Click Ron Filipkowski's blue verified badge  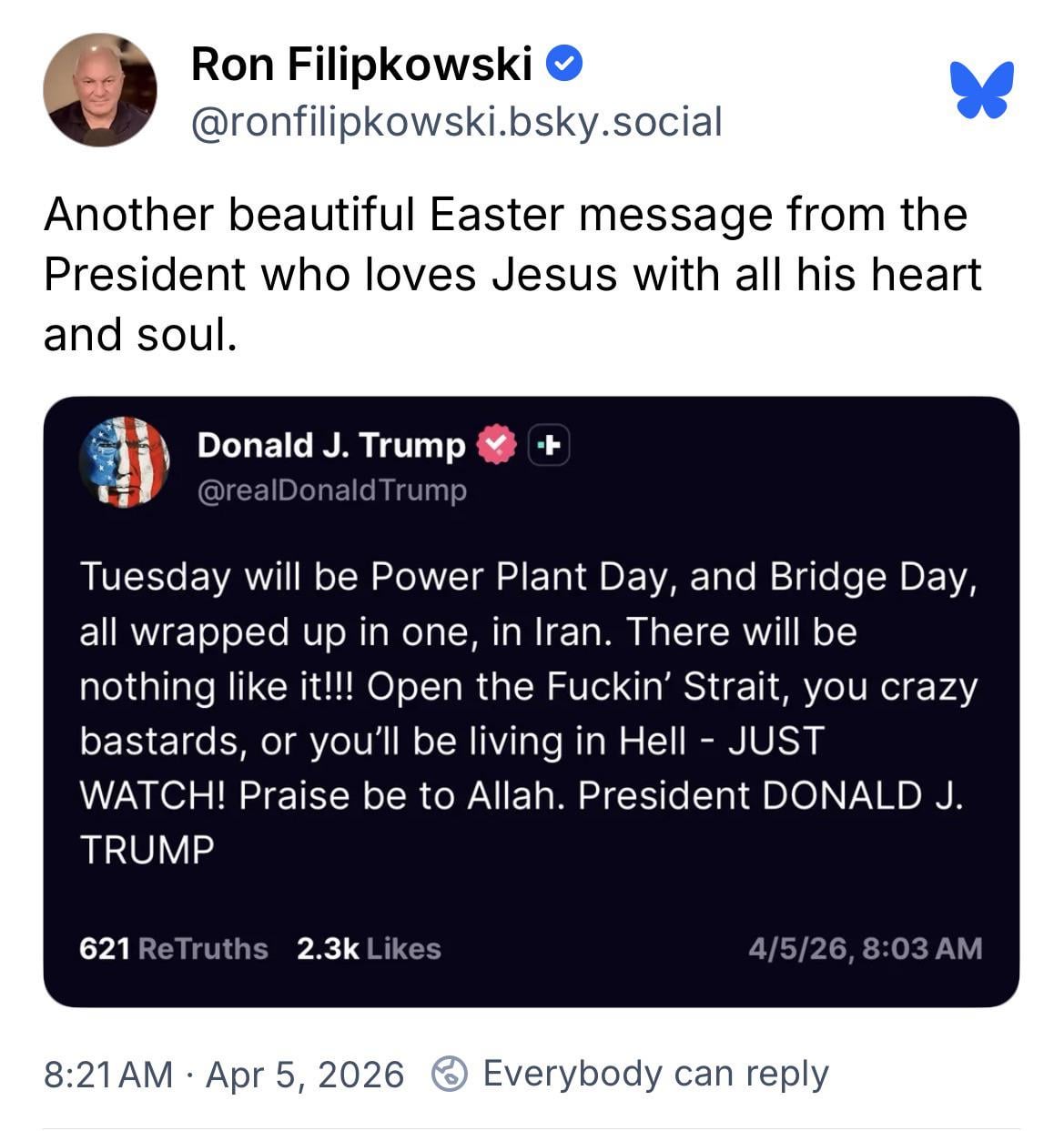pos(564,65)
